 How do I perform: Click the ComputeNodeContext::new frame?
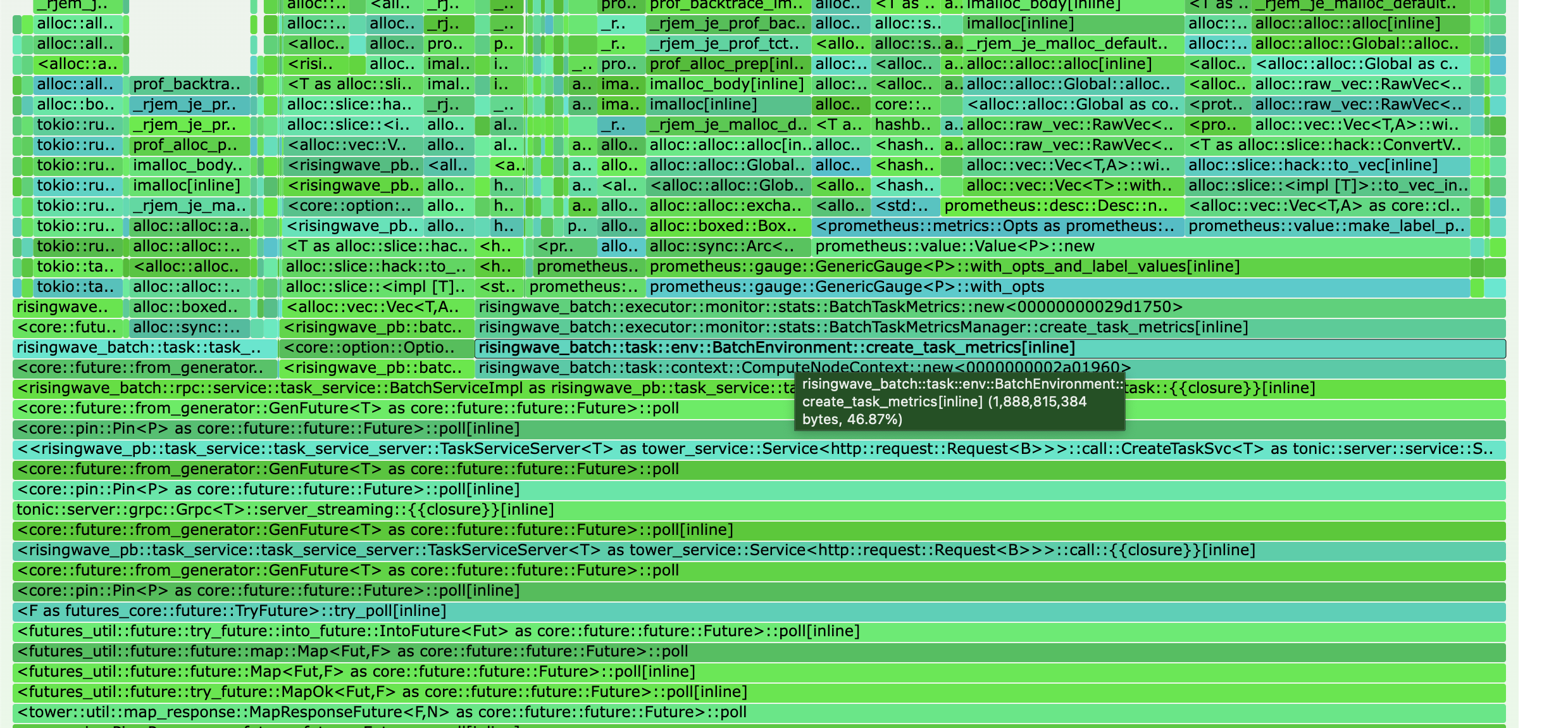click(x=633, y=368)
